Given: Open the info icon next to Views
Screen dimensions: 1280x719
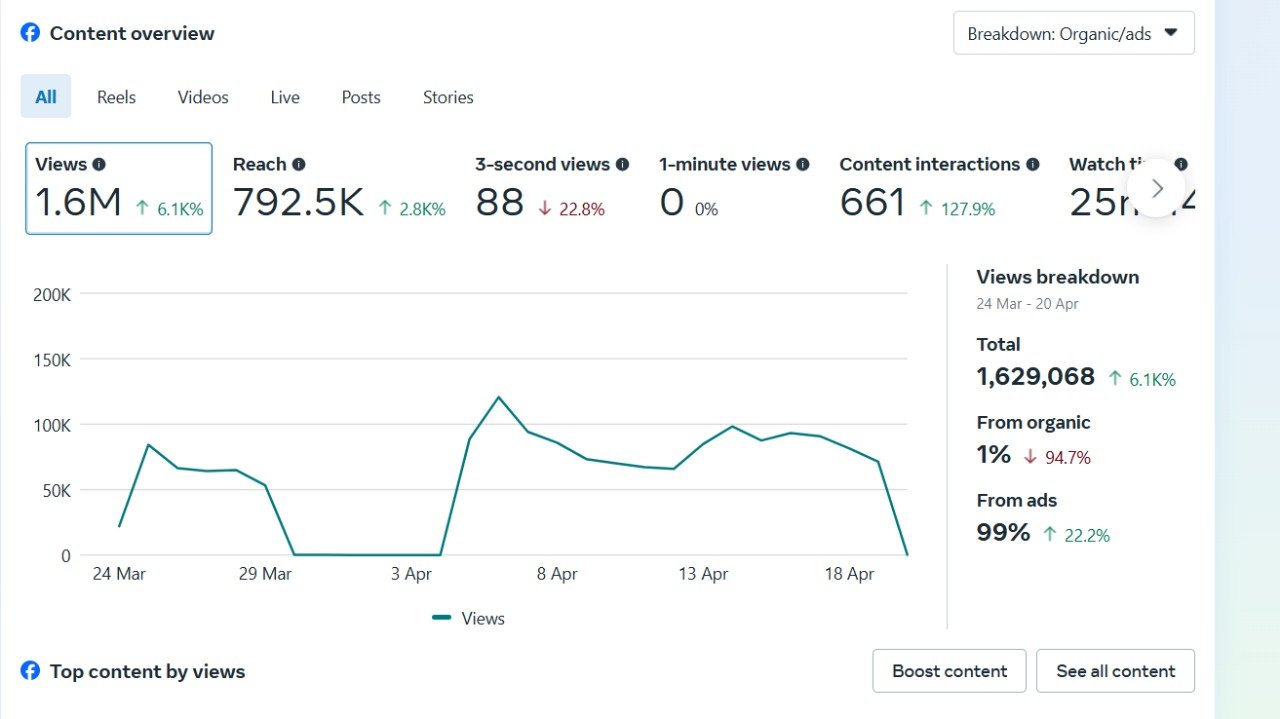Looking at the screenshot, I should (99, 164).
